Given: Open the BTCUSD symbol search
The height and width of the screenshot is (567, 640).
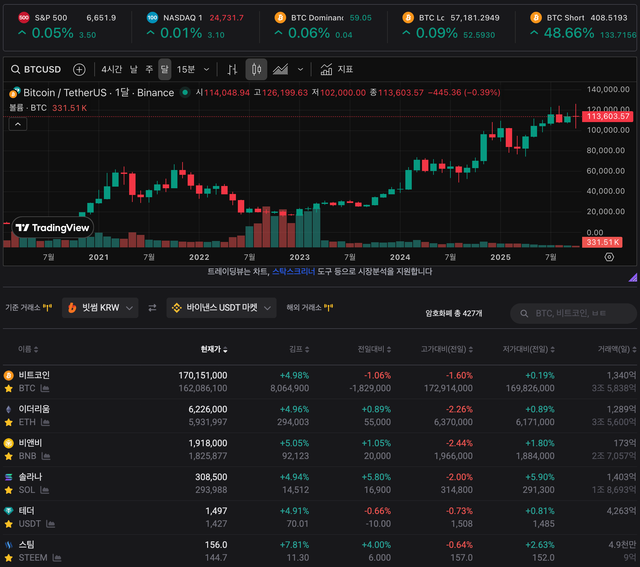Looking at the screenshot, I should (x=36, y=69).
